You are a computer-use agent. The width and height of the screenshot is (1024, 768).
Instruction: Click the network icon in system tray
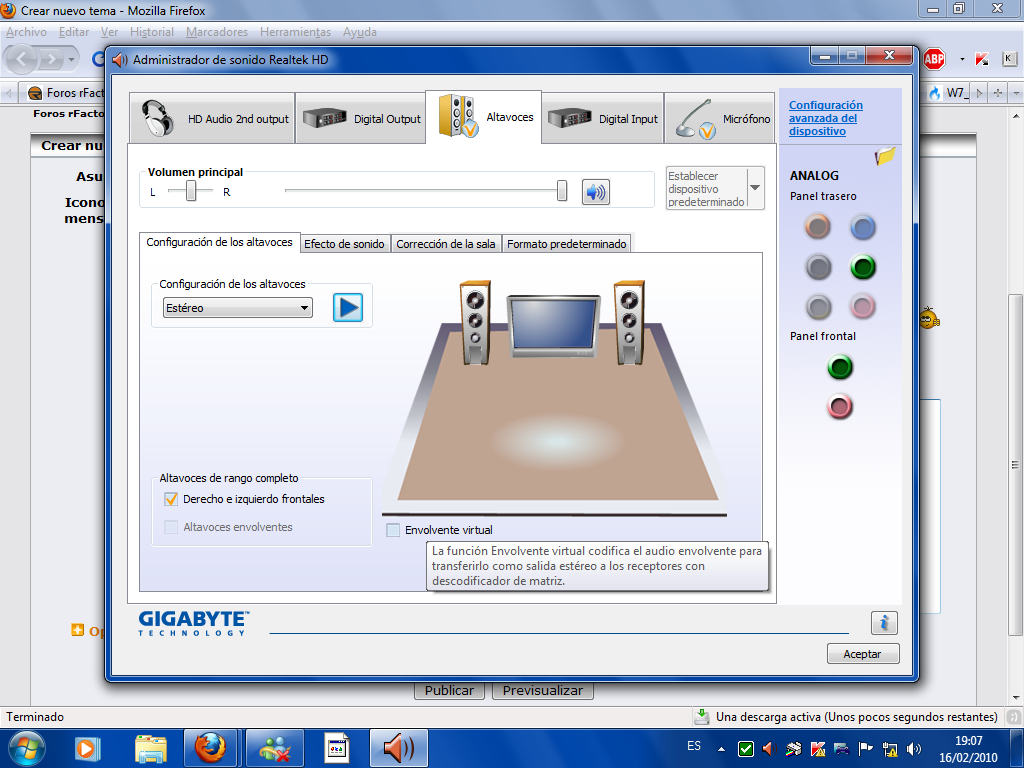tap(889, 748)
